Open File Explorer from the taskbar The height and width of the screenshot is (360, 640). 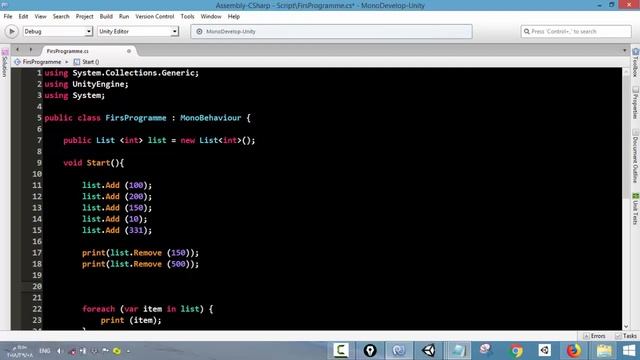click(604, 350)
